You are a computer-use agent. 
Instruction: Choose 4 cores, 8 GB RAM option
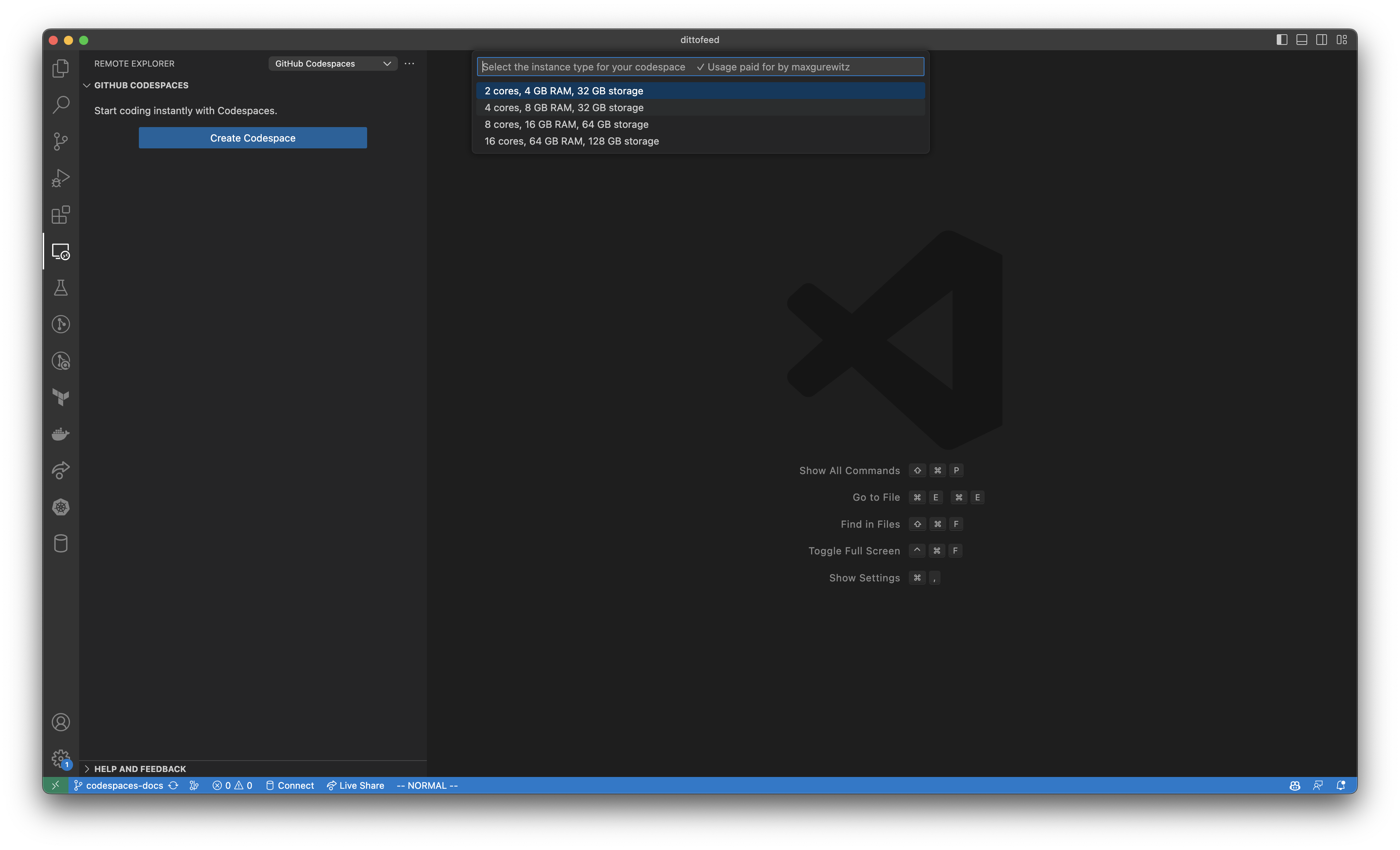pyautogui.click(x=700, y=107)
